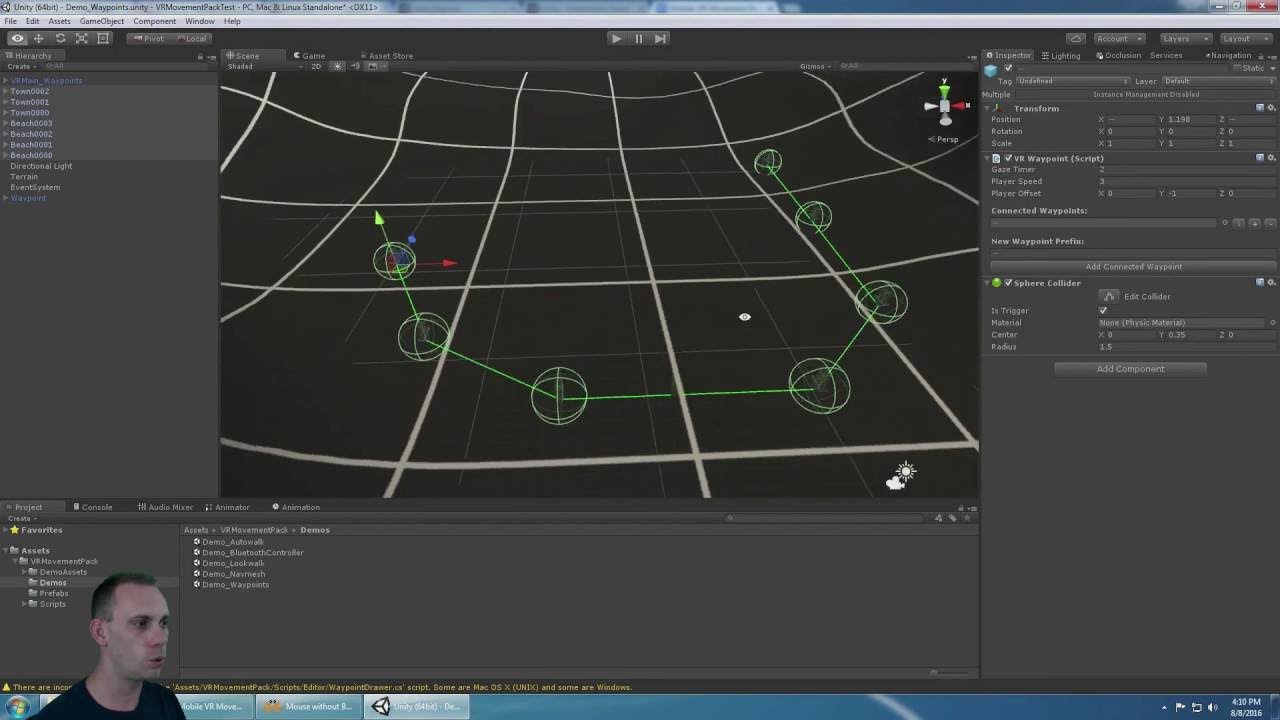
Task: Toggle scene lighting in the Scene view toolbar
Action: click(336, 66)
